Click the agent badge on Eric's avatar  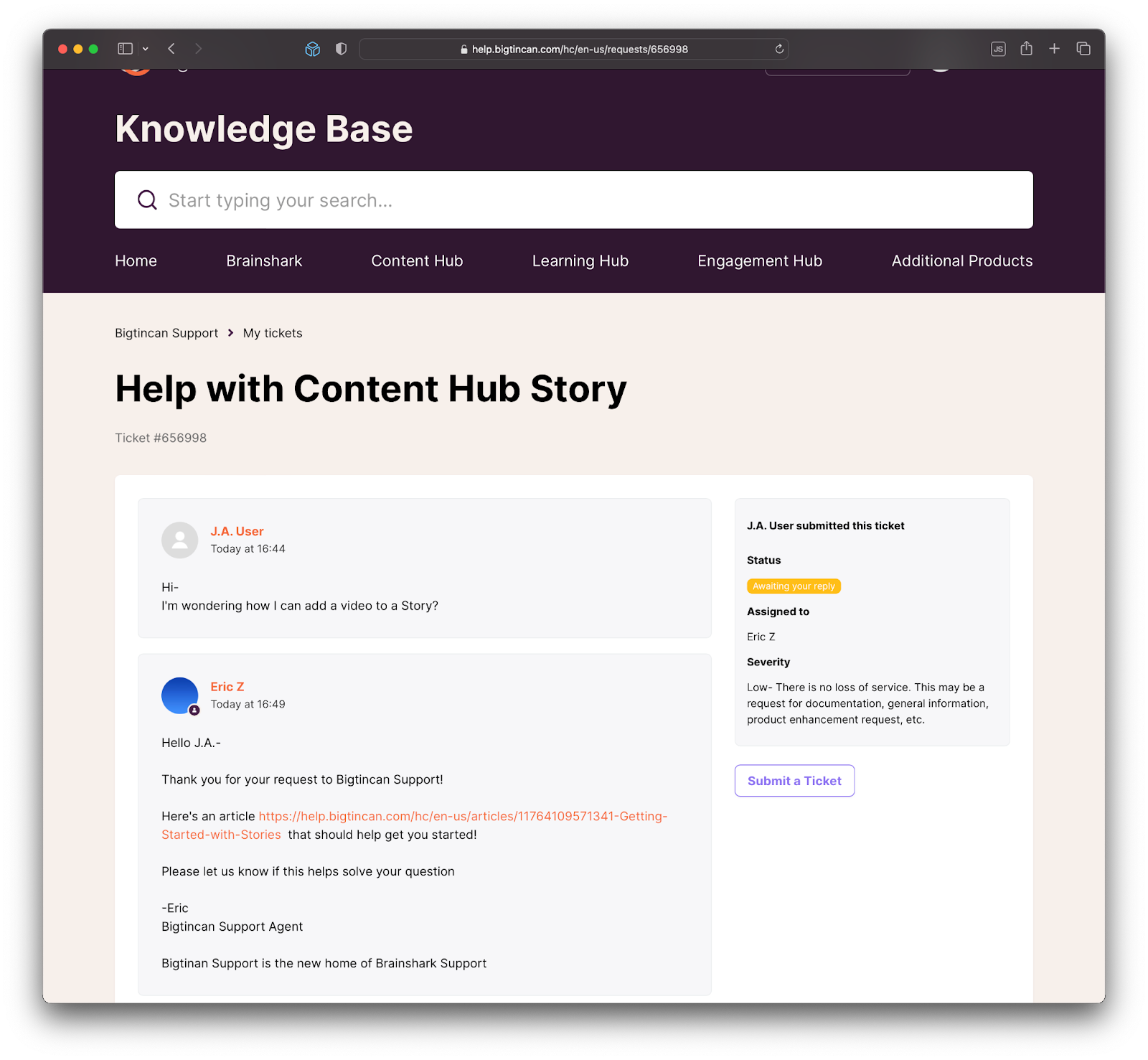pyautogui.click(x=194, y=710)
